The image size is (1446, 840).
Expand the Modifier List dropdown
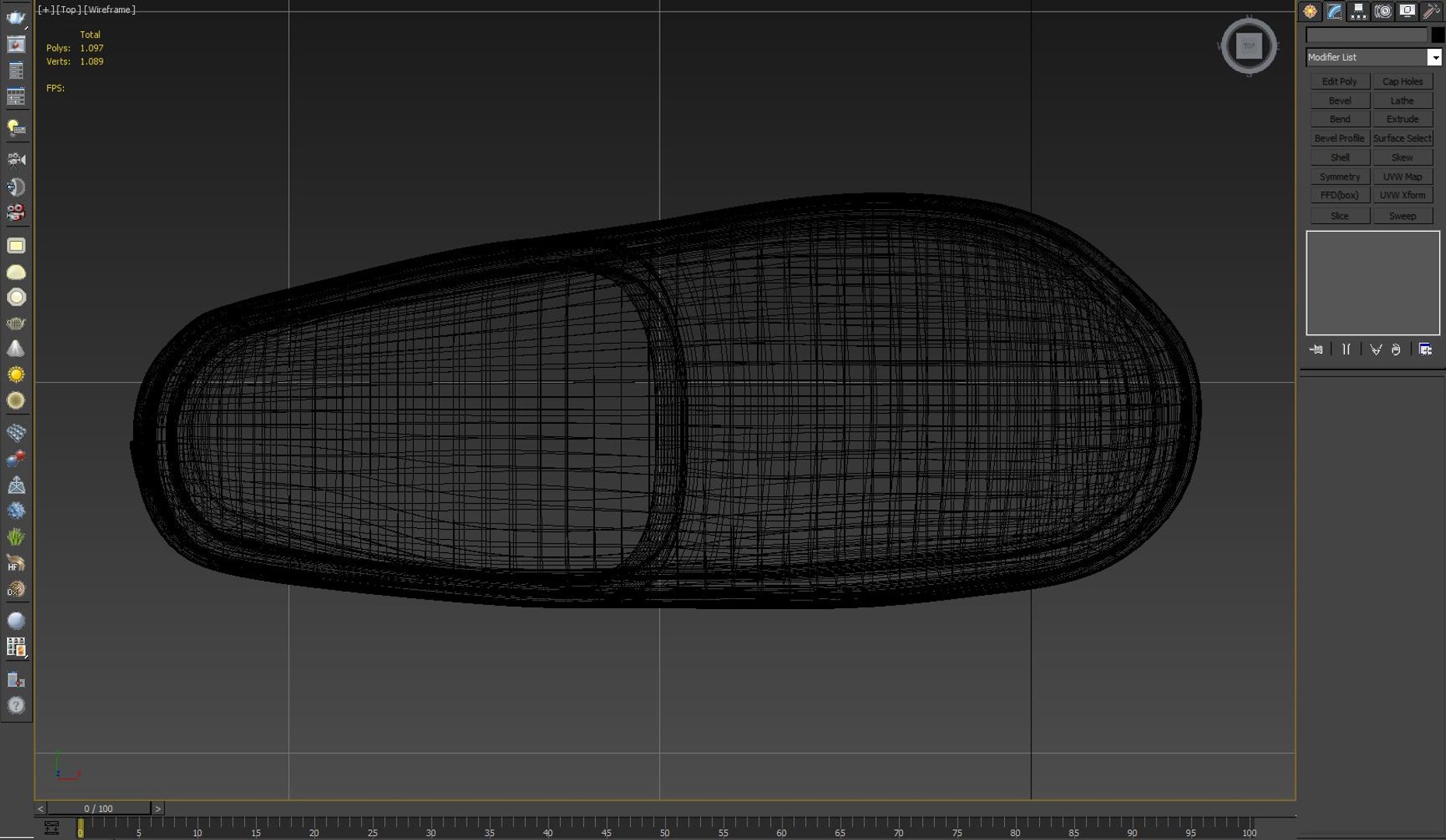[1434, 58]
